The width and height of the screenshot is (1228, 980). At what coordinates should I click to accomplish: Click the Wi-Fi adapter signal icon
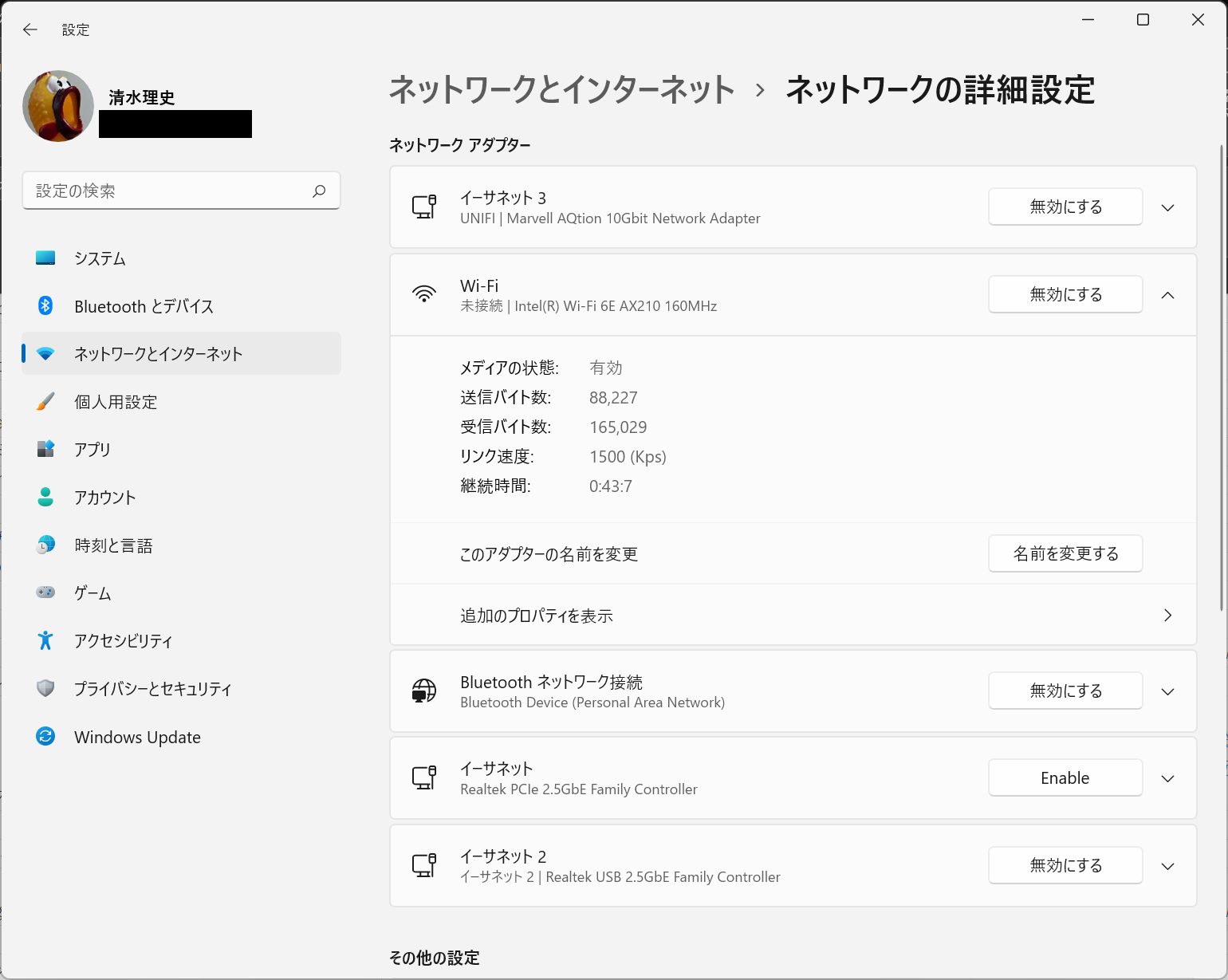click(424, 294)
